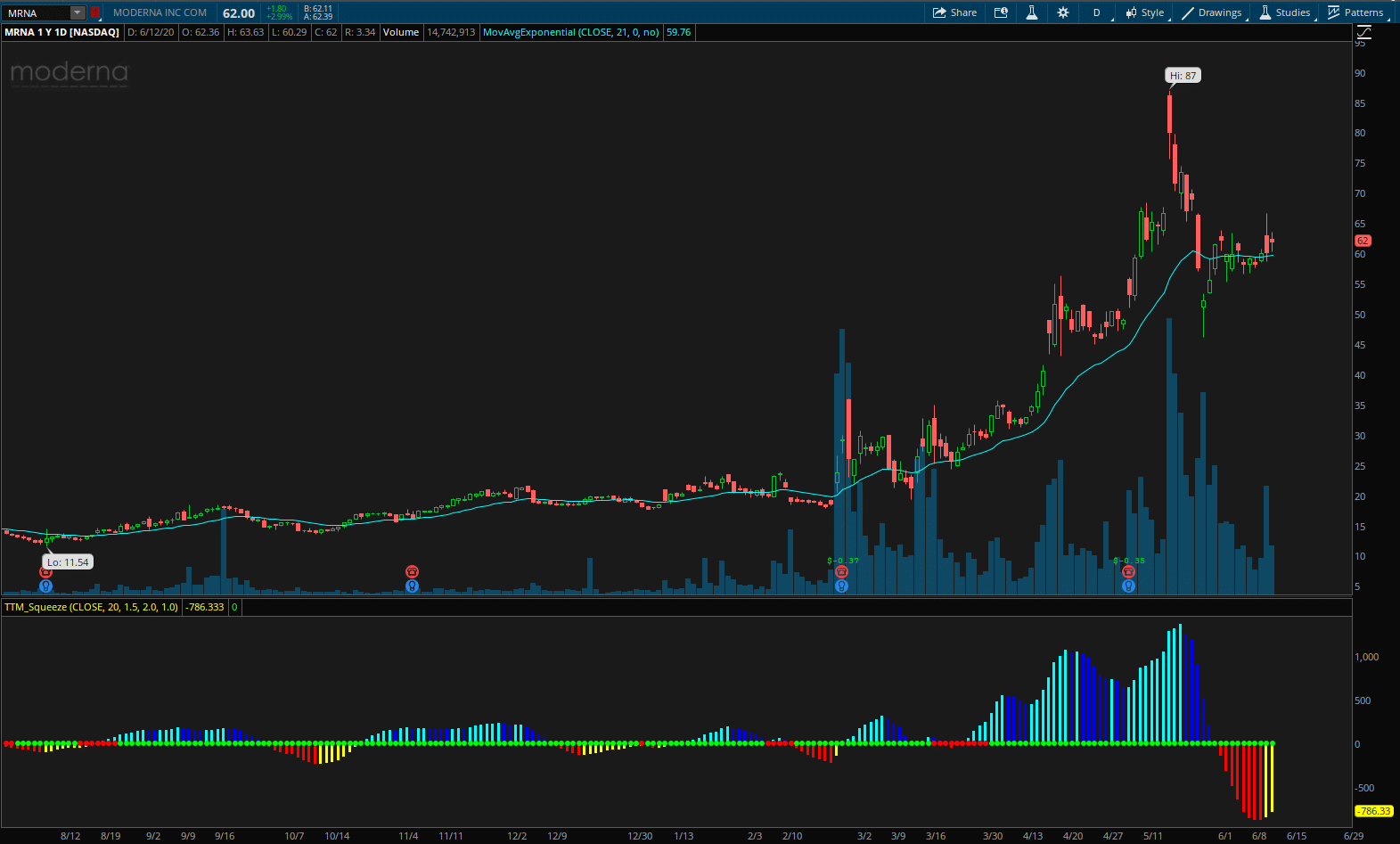
Task: Open the Style menu
Action: [x=1145, y=12]
